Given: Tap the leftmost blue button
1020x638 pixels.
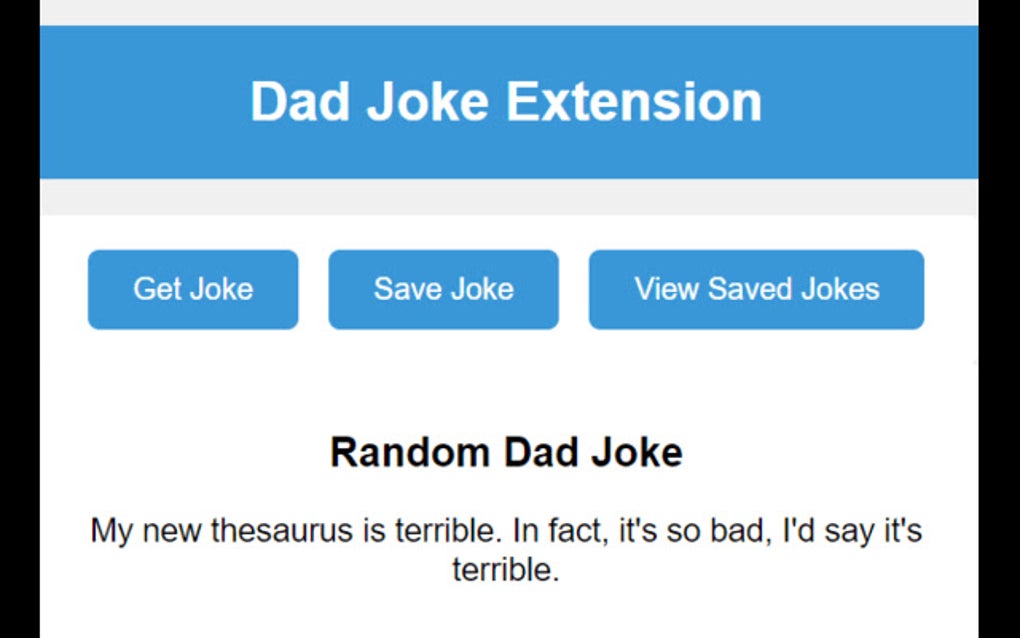Looking at the screenshot, I should pyautogui.click(x=193, y=289).
